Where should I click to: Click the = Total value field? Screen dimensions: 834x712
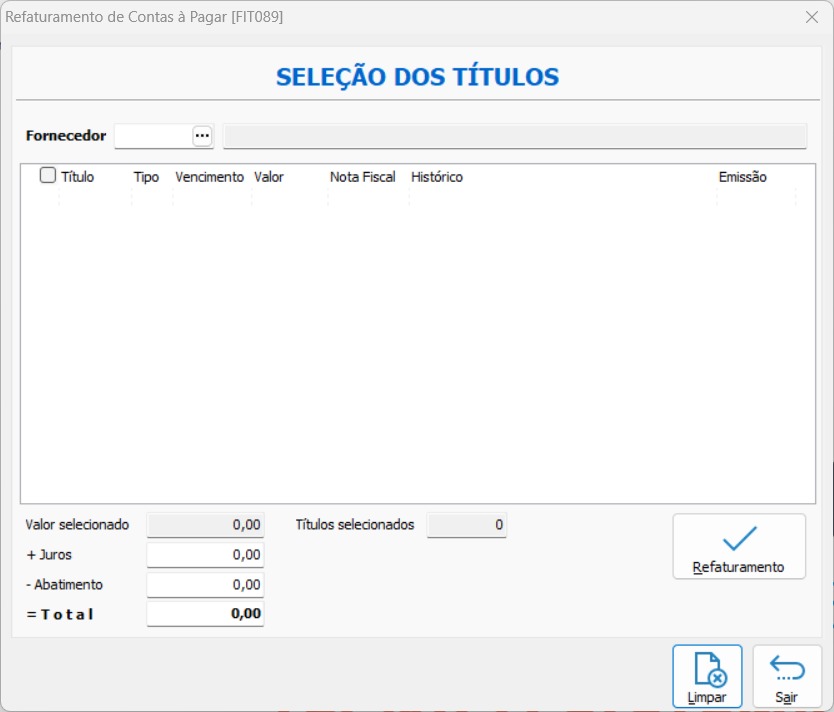[x=205, y=614]
